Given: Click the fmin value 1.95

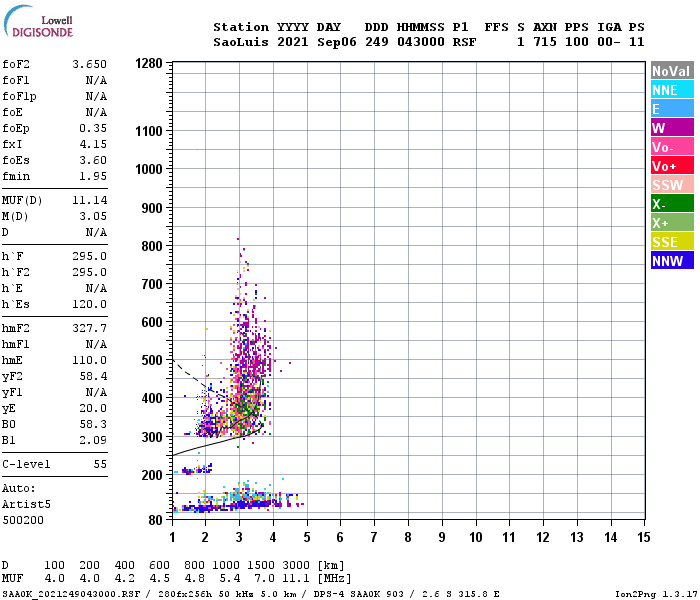Looking at the screenshot, I should (x=93, y=176).
